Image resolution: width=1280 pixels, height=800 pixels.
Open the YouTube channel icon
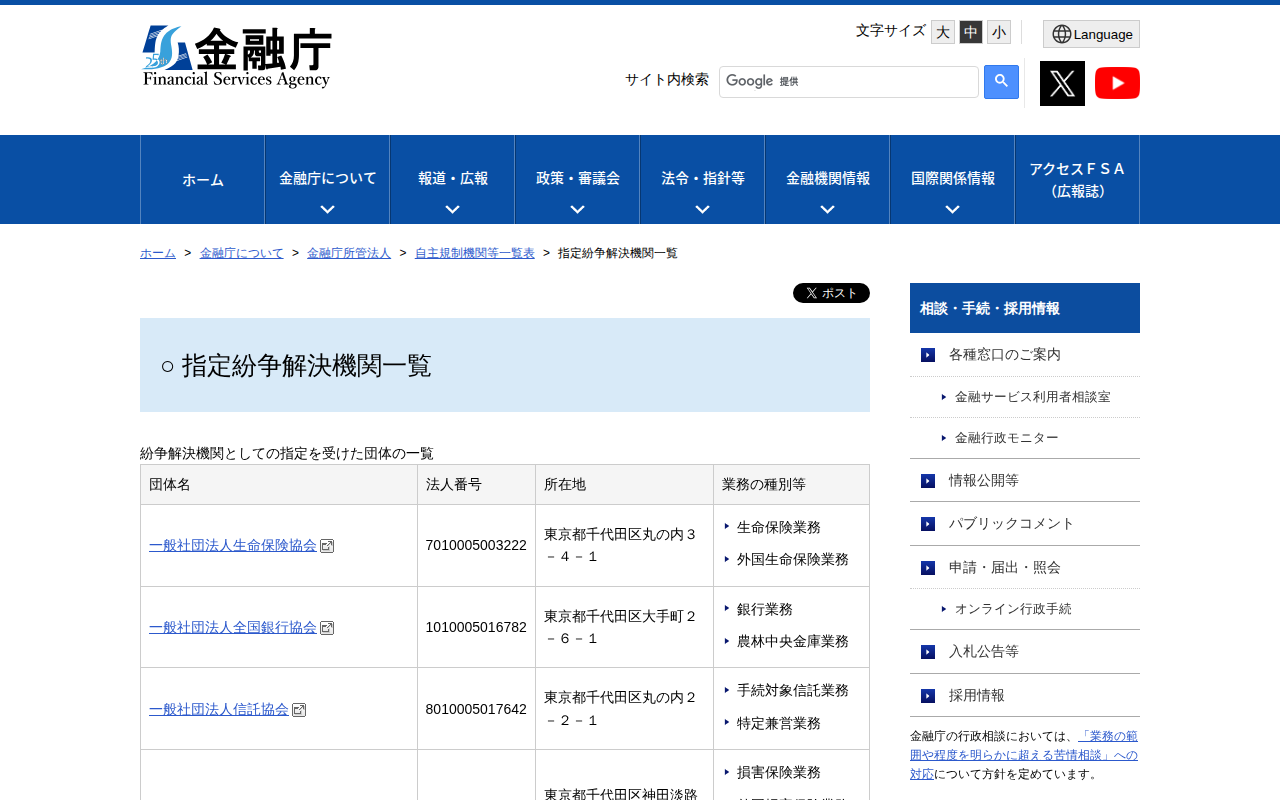pyautogui.click(x=1117, y=83)
